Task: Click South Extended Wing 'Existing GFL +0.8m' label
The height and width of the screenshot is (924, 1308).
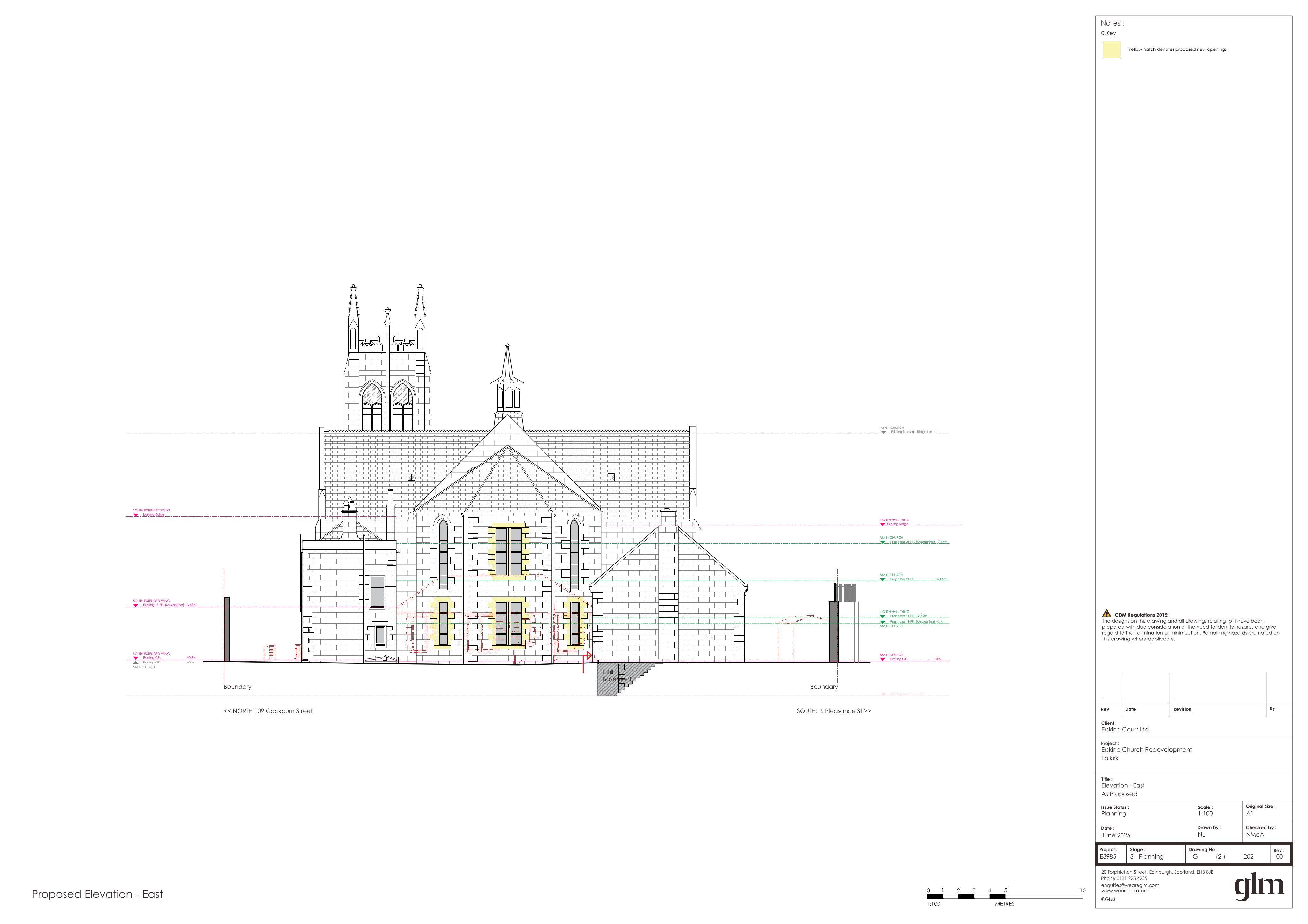Action: click(x=169, y=658)
